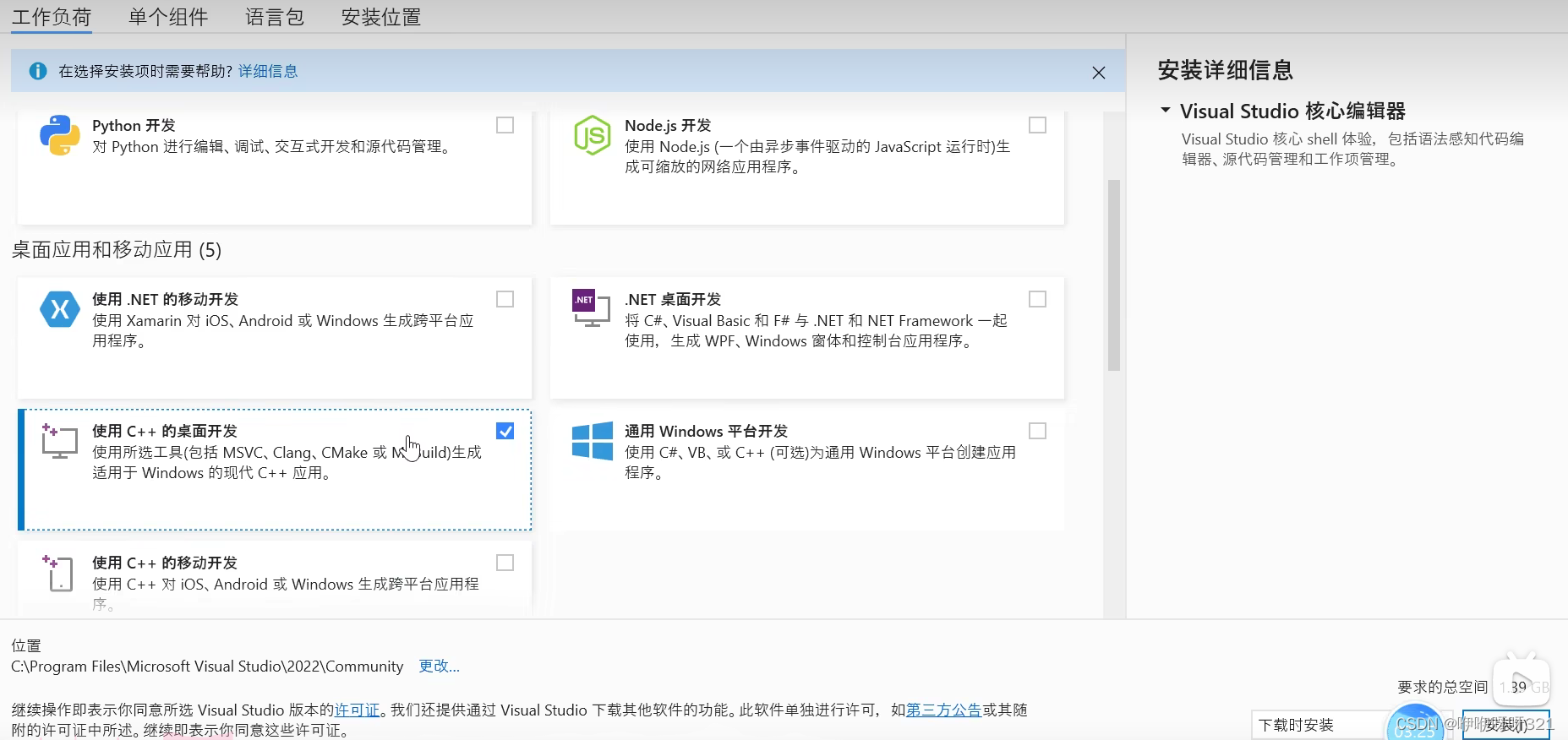Click the C++ mobile development phone icon
This screenshot has height=740, width=1568.
pos(58,573)
